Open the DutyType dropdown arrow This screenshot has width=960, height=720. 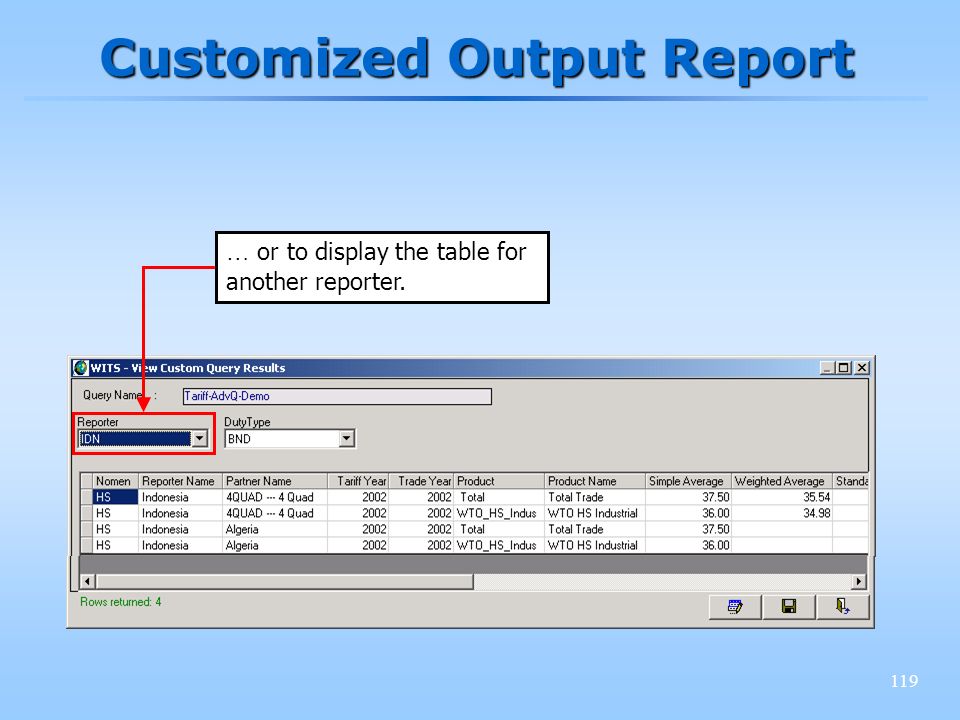coord(347,438)
